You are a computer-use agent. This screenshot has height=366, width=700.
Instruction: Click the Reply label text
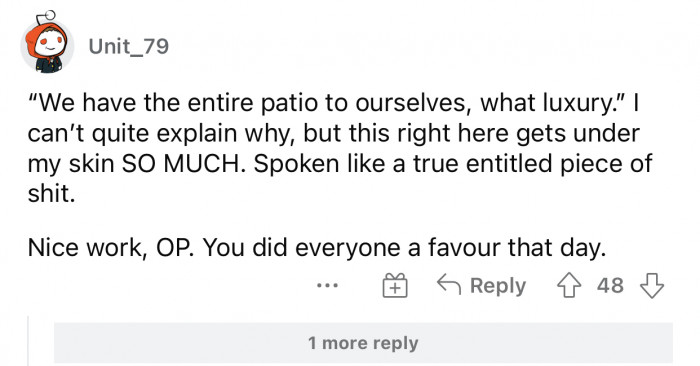[x=498, y=286]
